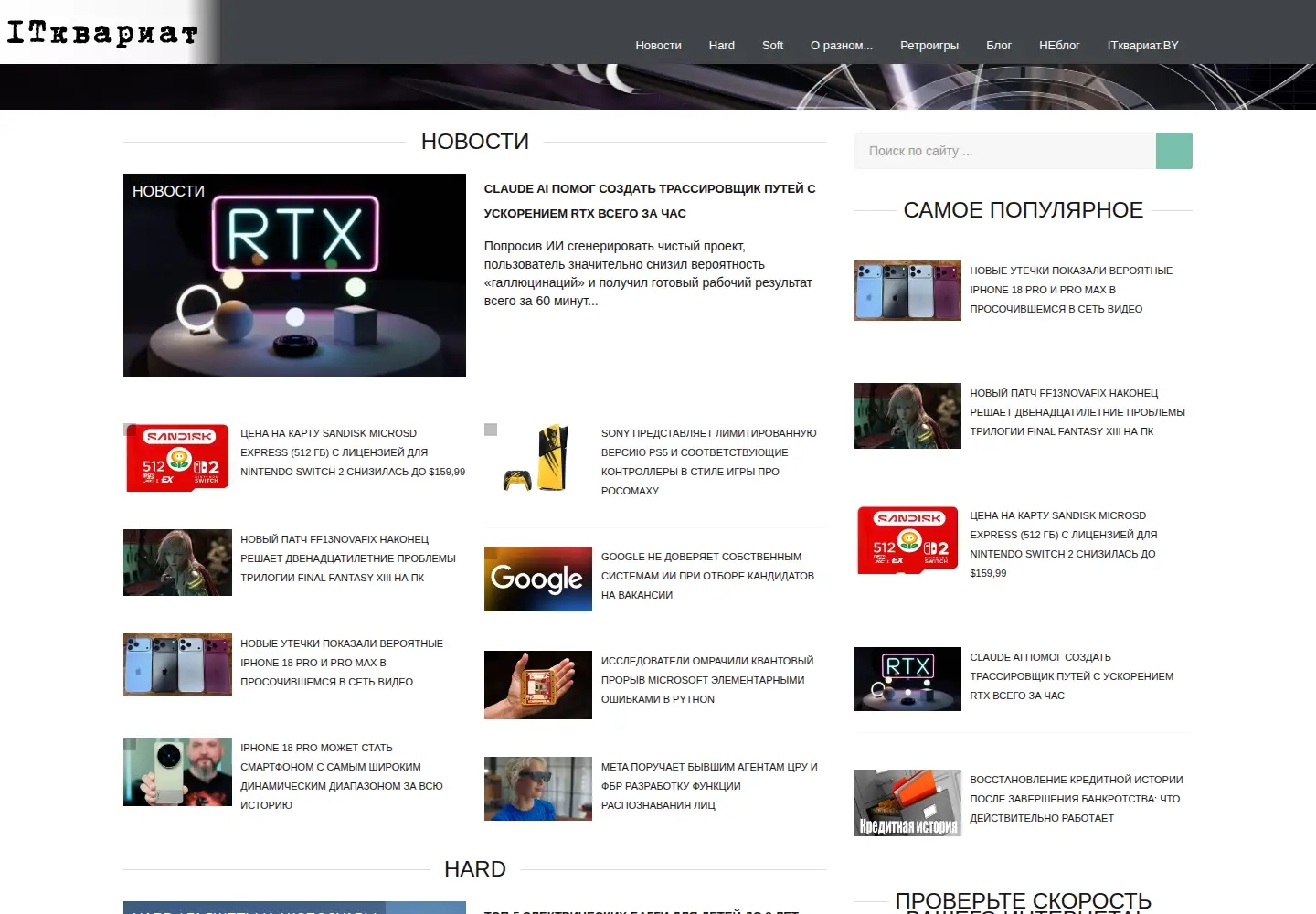Open credit history restoration after bankruptcy article
1316x914 pixels.
click(1077, 799)
